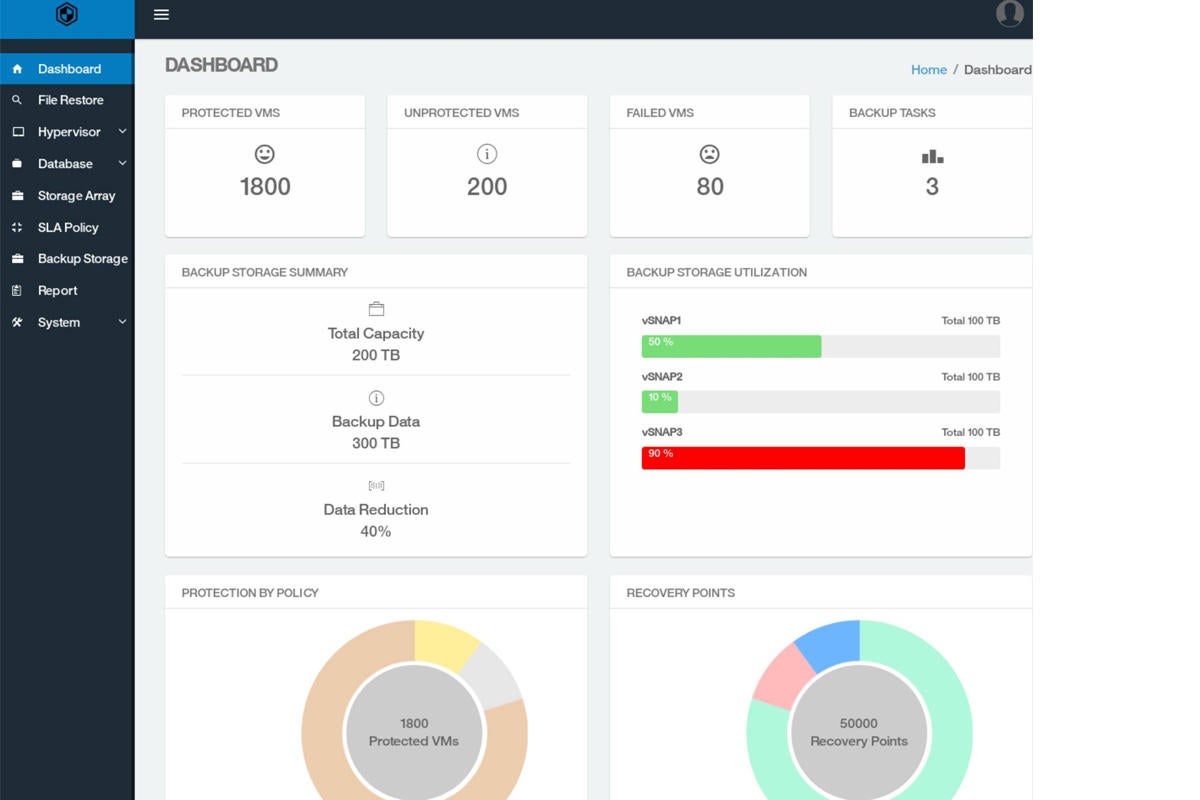Click the Database icon in sidebar

tap(17, 164)
